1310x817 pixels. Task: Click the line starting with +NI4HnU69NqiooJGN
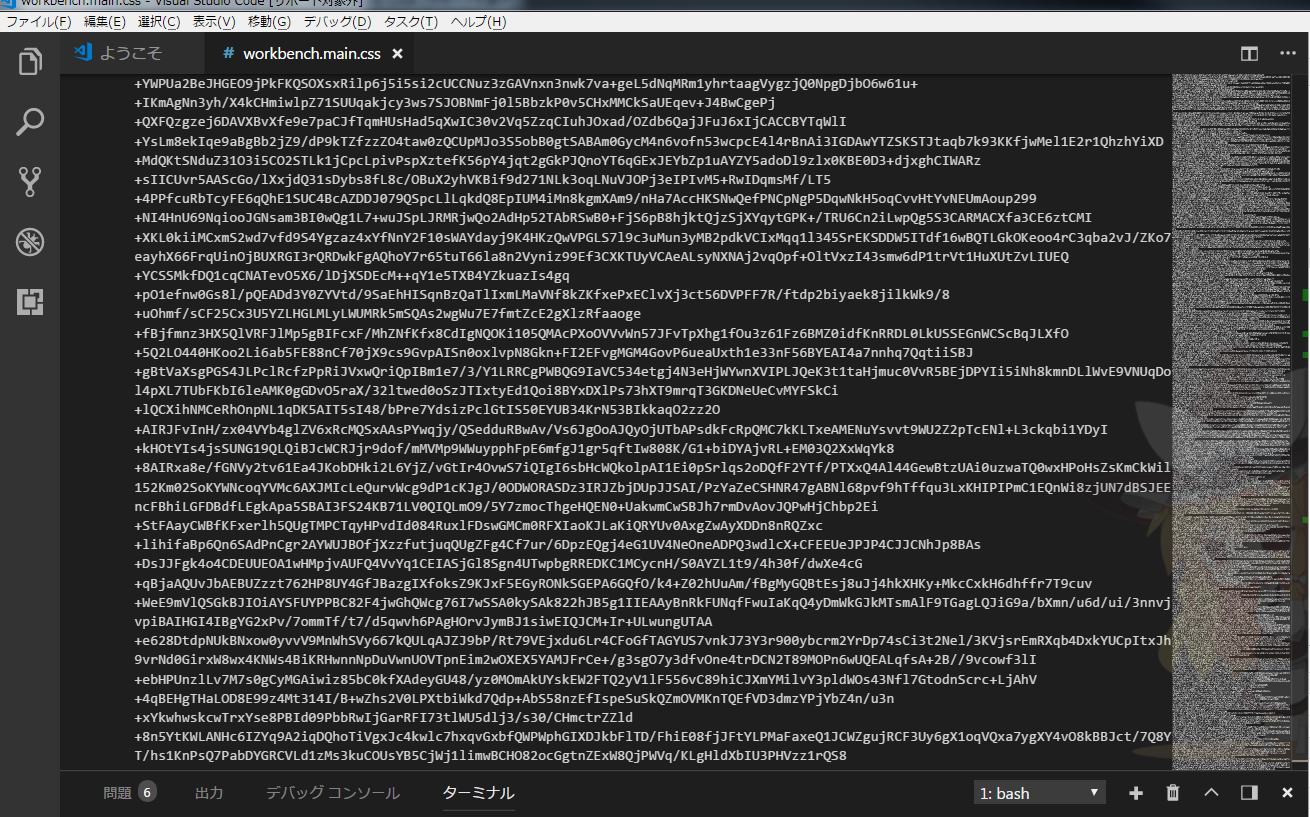coord(613,218)
